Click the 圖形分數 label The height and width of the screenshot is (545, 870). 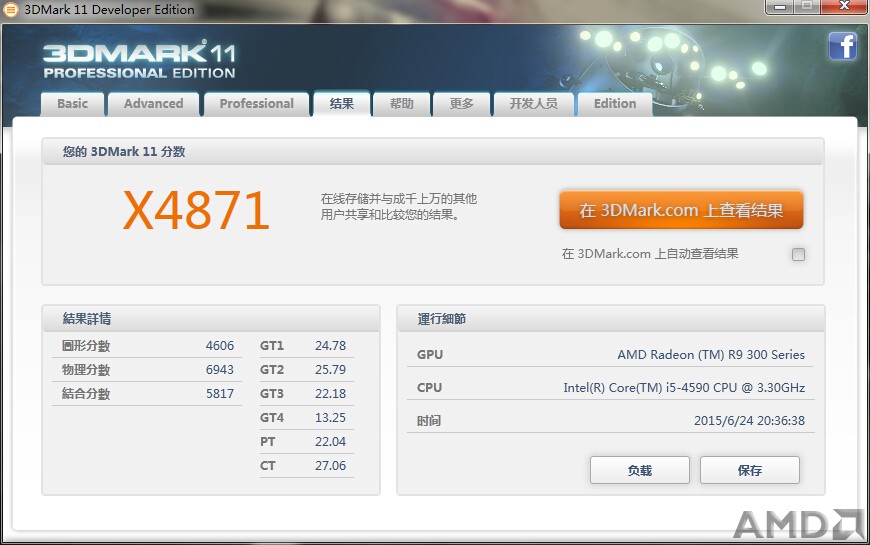[86, 346]
